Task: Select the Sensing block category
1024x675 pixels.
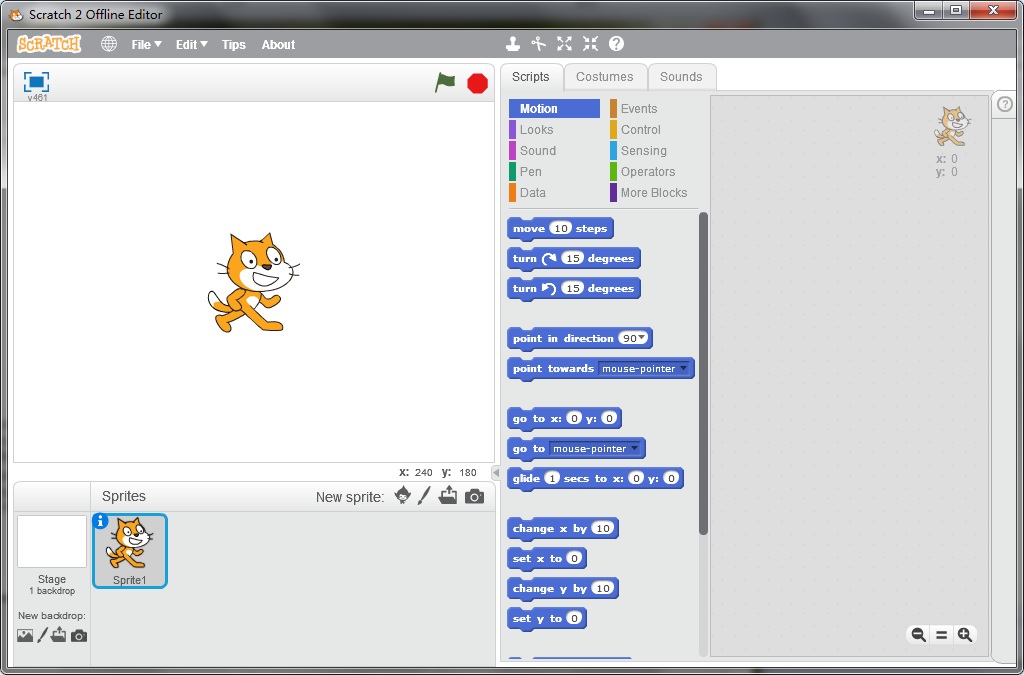Action: click(x=653, y=151)
